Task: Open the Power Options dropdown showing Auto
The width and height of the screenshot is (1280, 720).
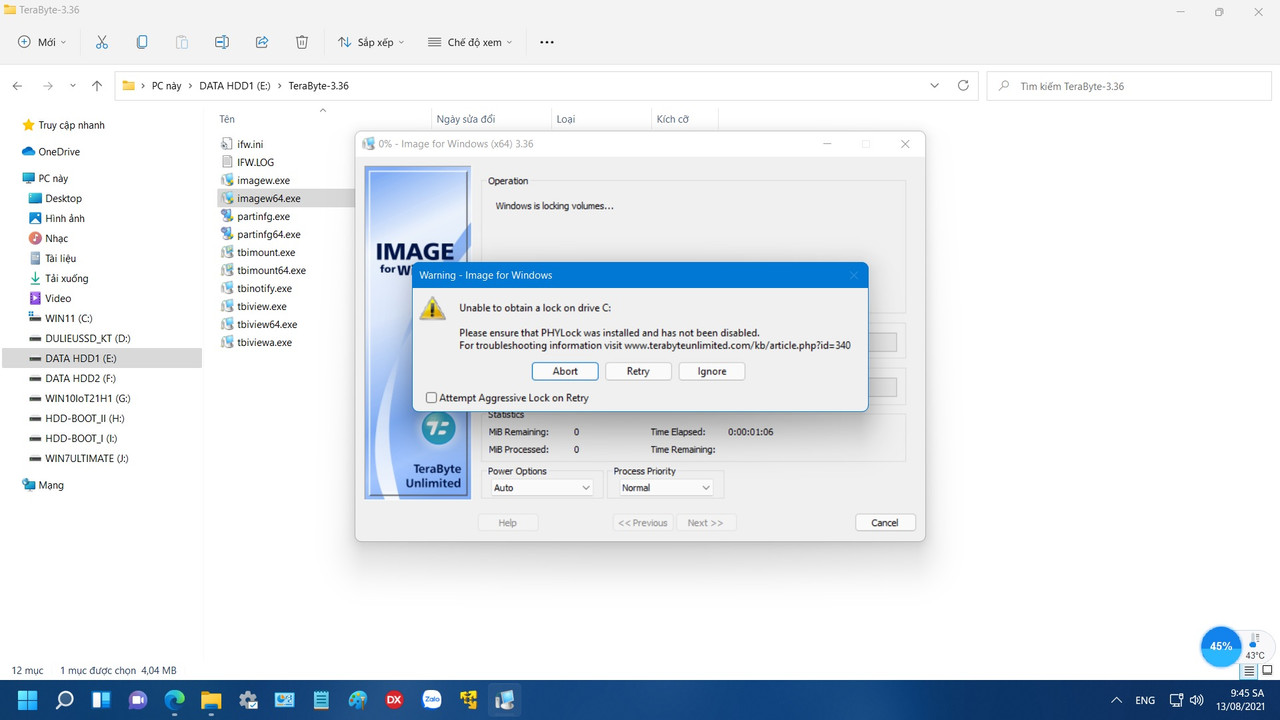Action: pyautogui.click(x=542, y=488)
